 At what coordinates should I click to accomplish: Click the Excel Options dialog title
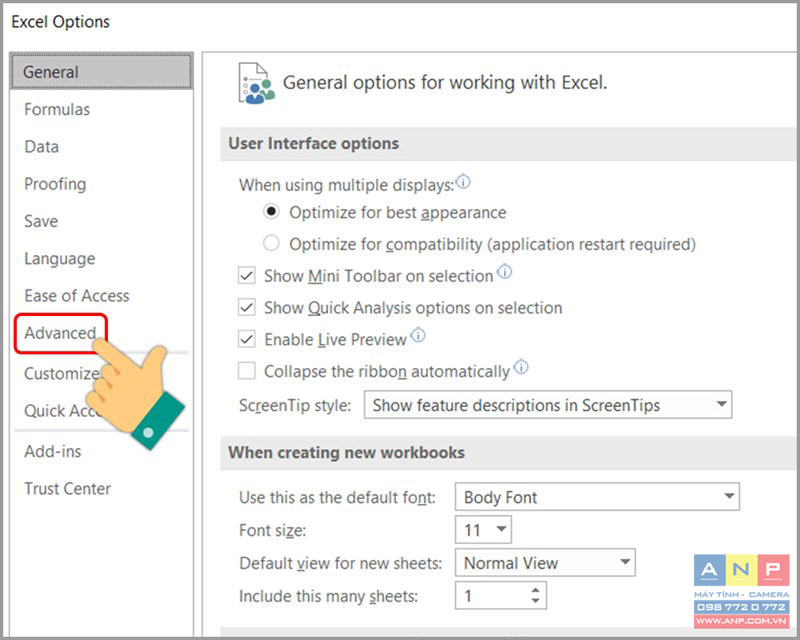click(60, 21)
